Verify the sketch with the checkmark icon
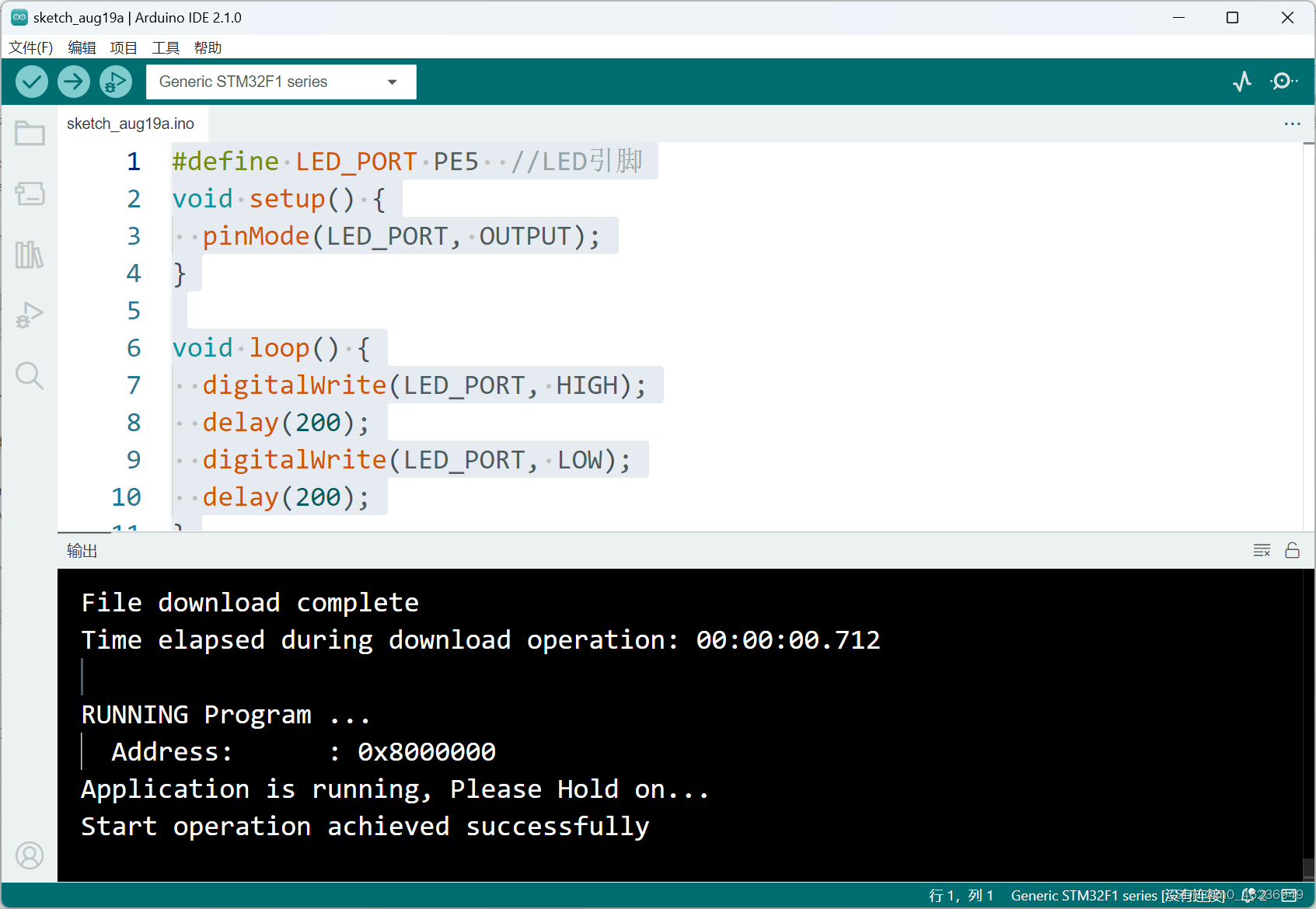 click(31, 82)
